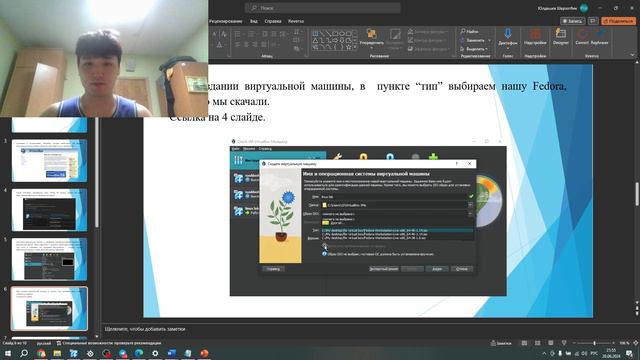Click the Найти find button
This screenshot has height=360, width=640.
[x=469, y=31]
